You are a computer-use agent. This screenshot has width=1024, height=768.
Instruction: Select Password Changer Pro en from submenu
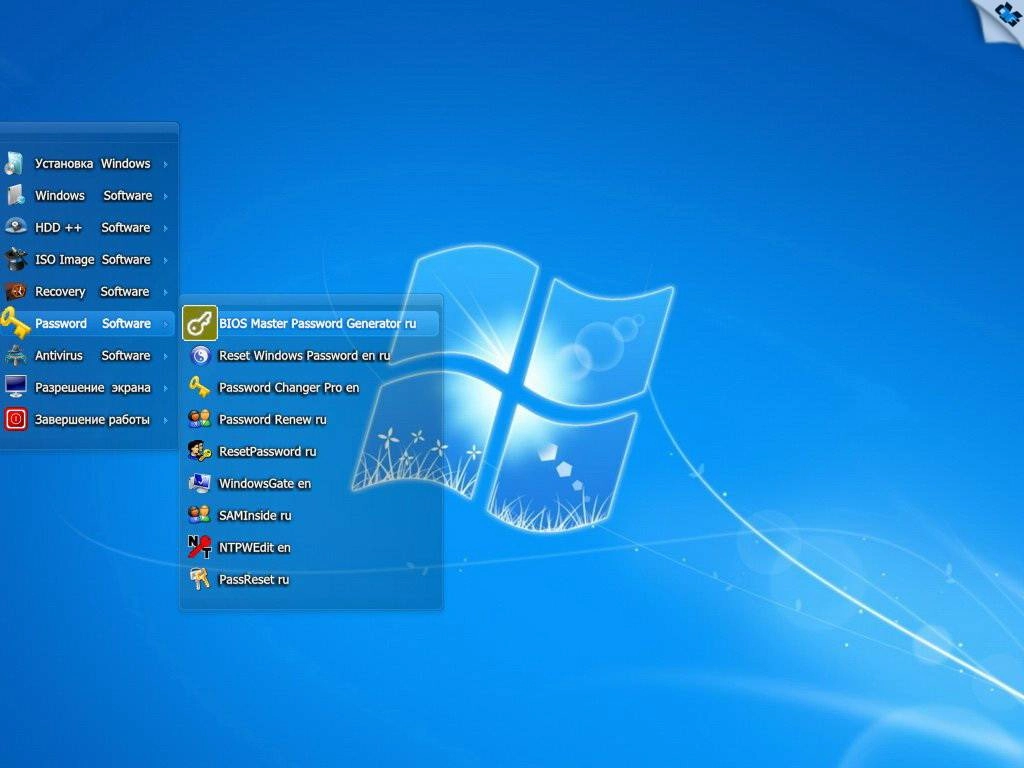[289, 387]
